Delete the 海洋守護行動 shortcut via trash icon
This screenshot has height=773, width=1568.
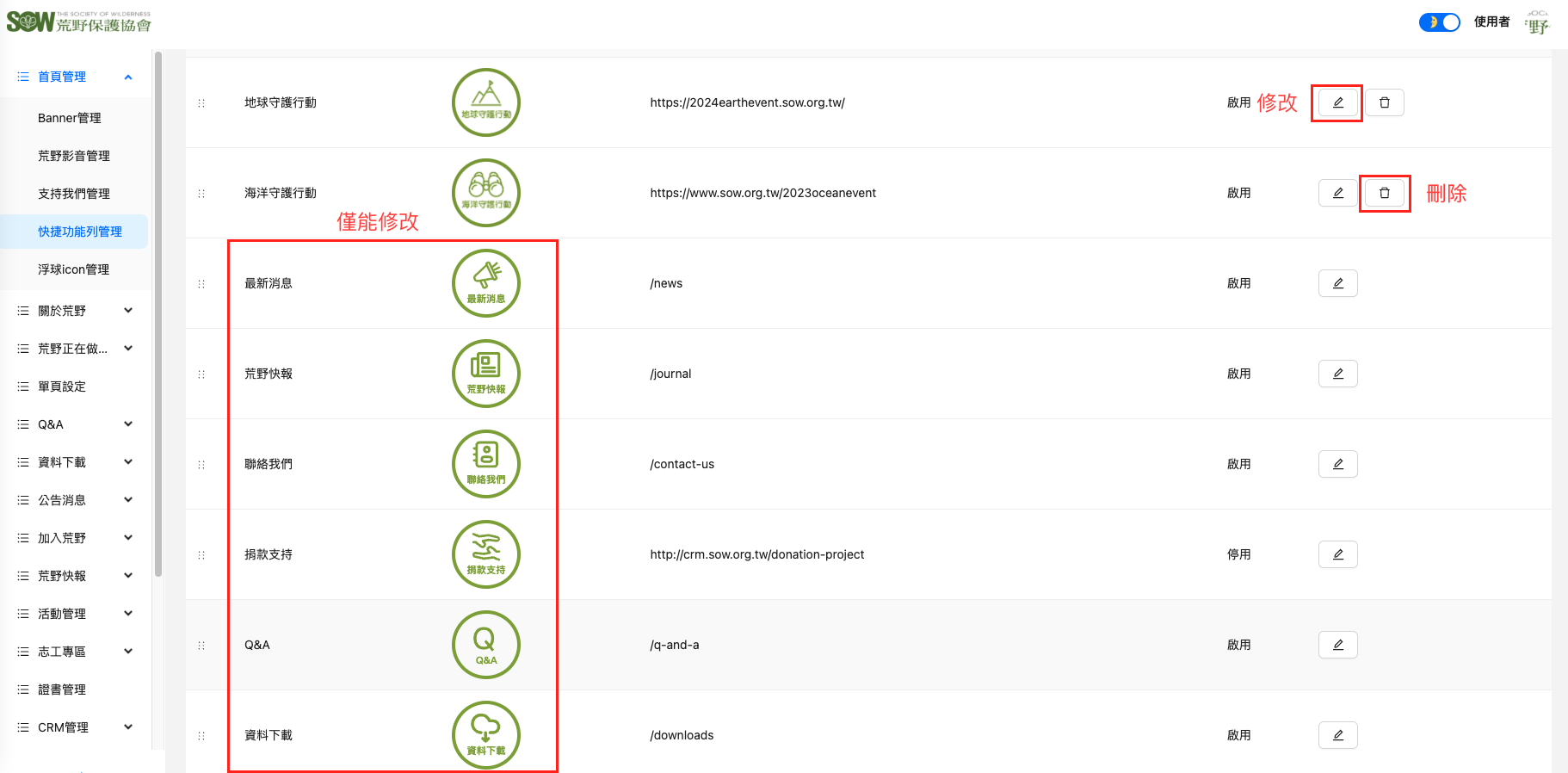[1384, 193]
